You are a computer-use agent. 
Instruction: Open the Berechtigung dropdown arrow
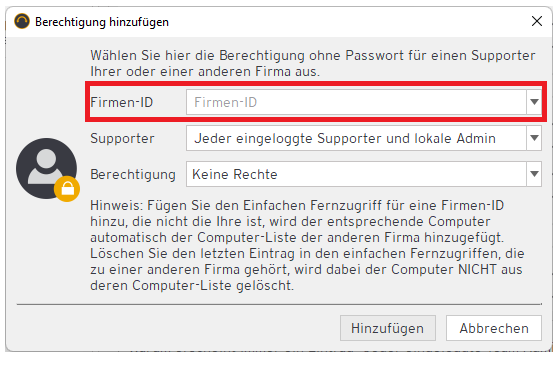[x=534, y=174]
